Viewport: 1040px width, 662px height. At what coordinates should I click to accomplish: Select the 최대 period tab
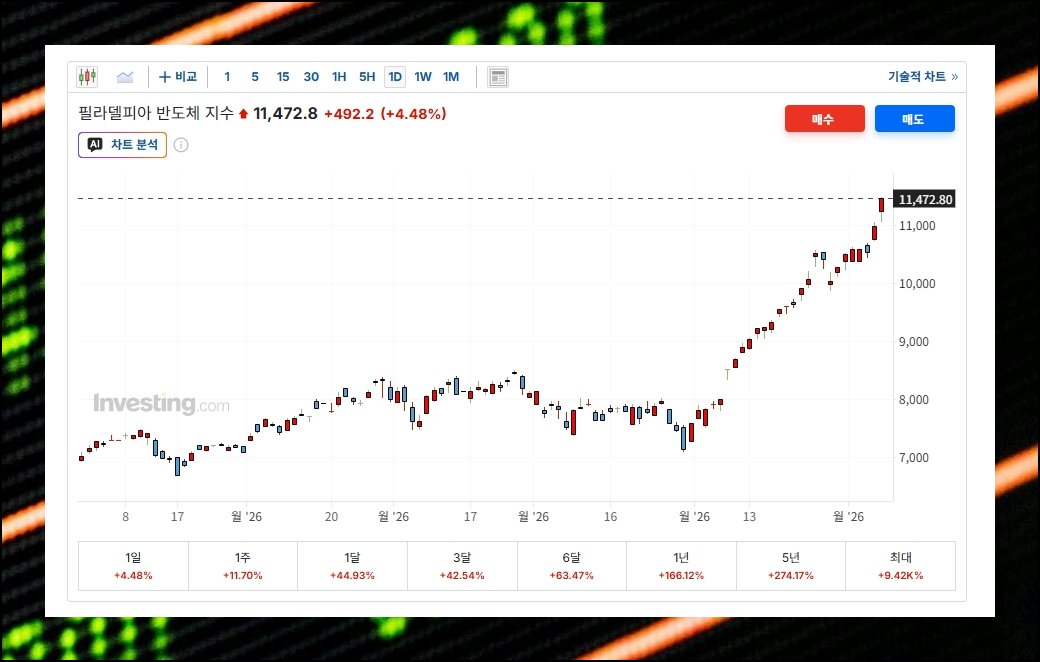click(x=901, y=566)
